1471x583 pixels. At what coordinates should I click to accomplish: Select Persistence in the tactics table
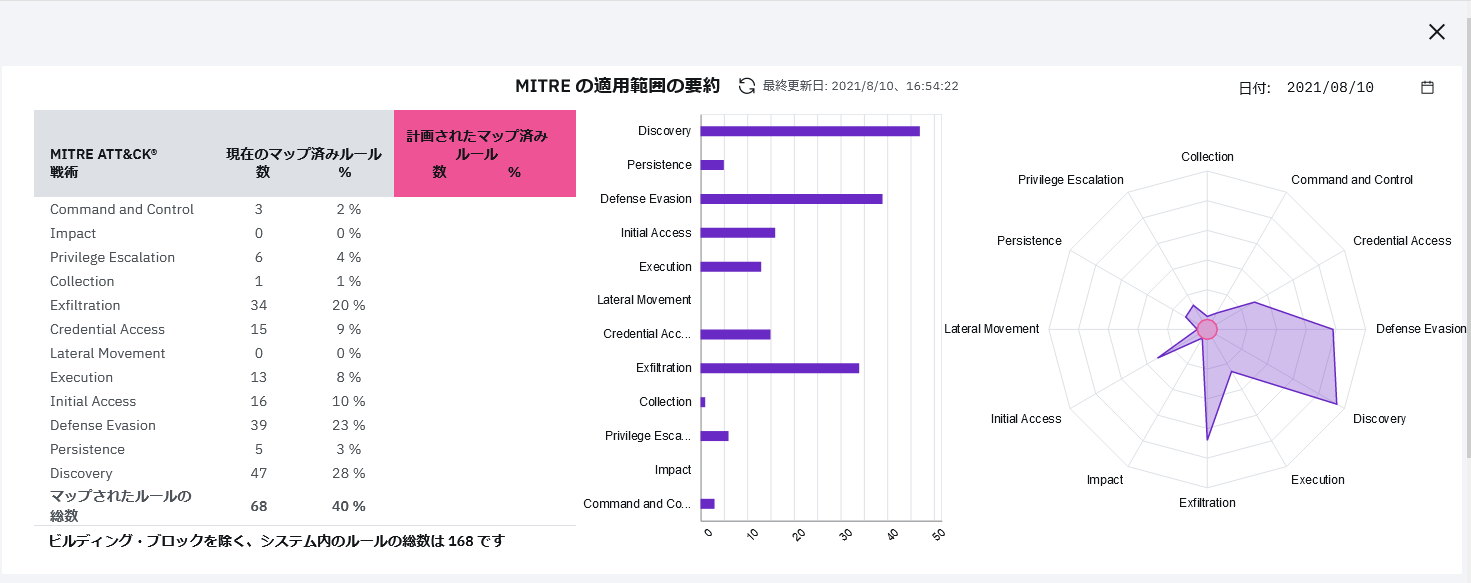[87, 449]
